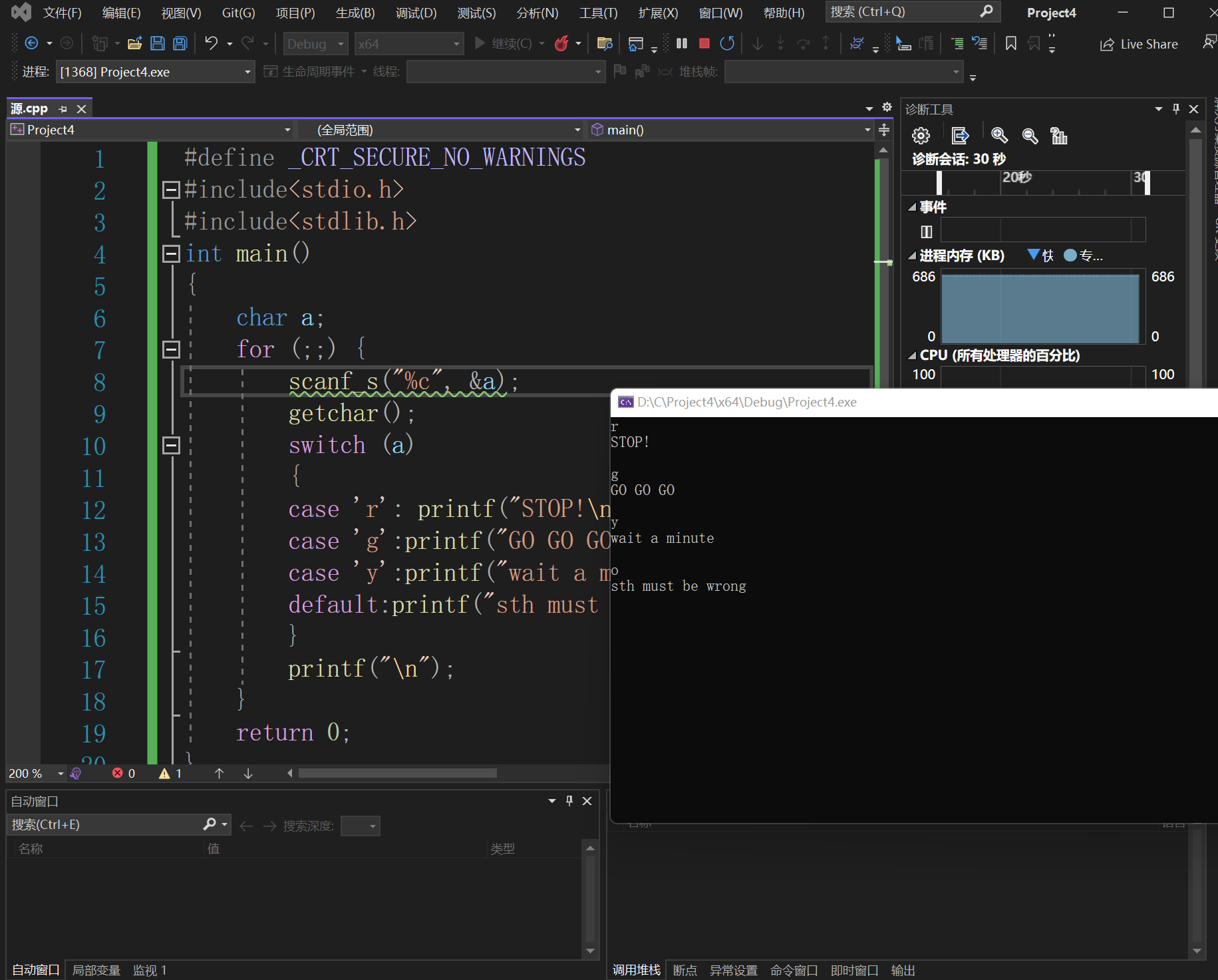The height and width of the screenshot is (980, 1218).
Task: Click the editor horizontal scrollbar
Action: click(x=397, y=773)
